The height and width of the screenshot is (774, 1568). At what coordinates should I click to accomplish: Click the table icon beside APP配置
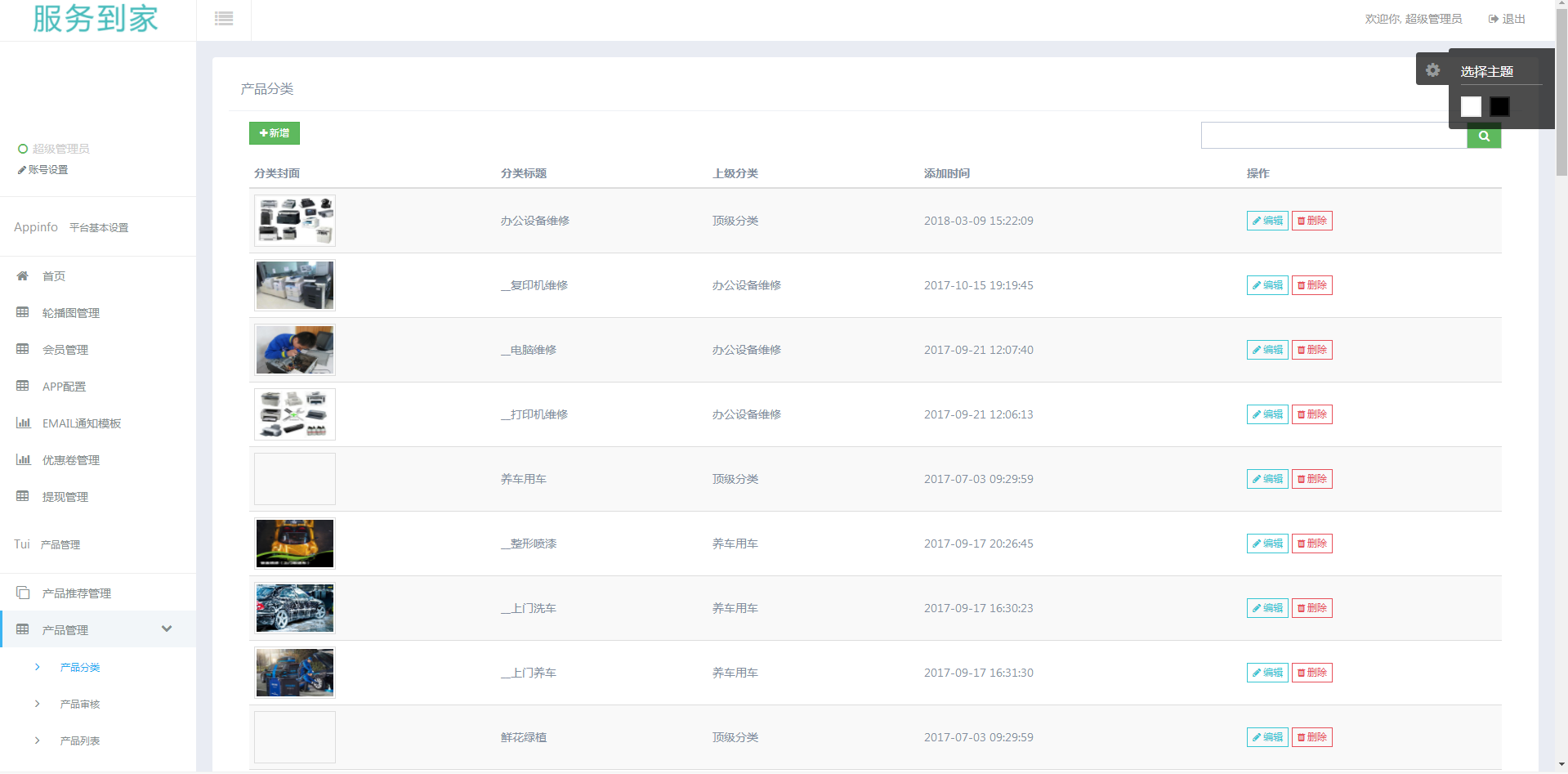pyautogui.click(x=23, y=386)
